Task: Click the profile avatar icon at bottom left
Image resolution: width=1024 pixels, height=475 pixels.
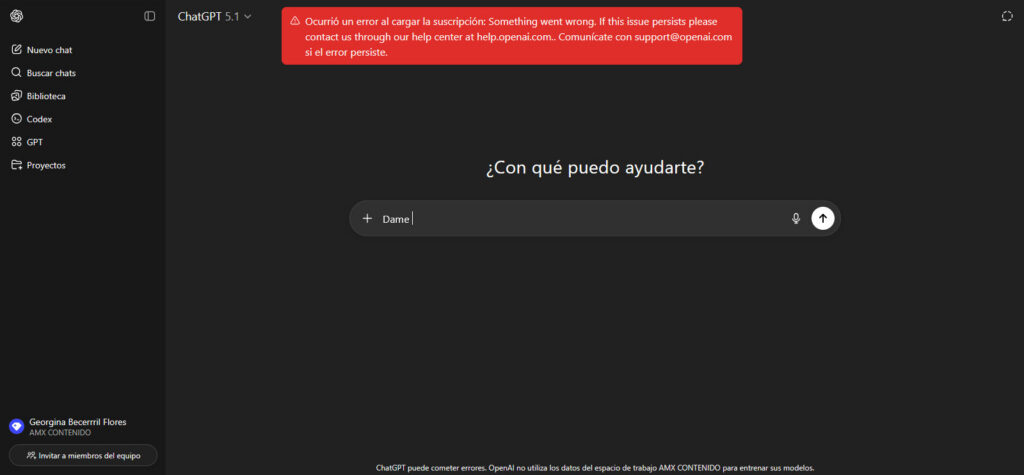Action: tap(16, 426)
